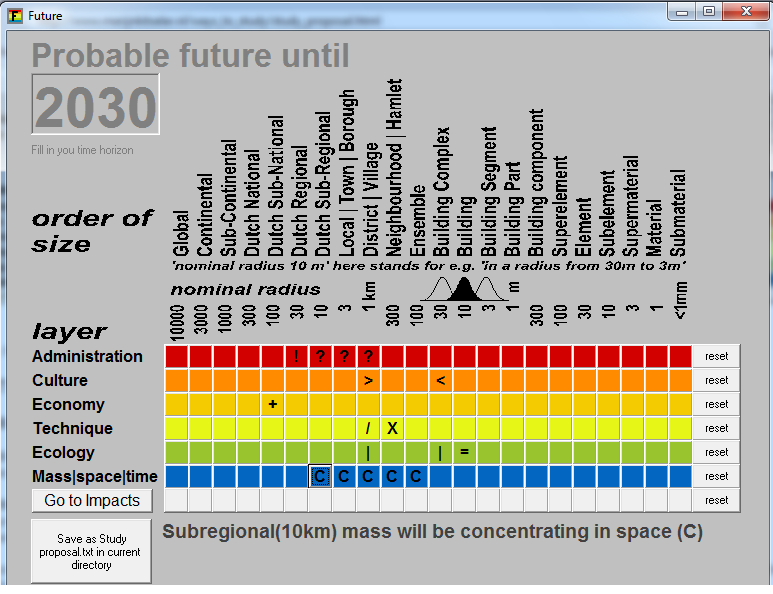Click the Future window title bar icon
The height and width of the screenshot is (594, 773).
coord(15,16)
